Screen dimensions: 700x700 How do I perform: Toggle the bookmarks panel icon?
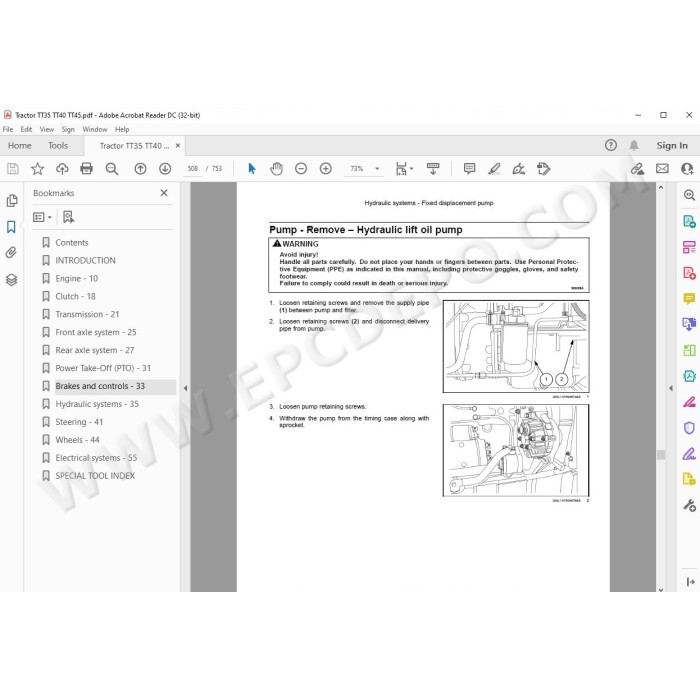pyautogui.click(x=11, y=227)
